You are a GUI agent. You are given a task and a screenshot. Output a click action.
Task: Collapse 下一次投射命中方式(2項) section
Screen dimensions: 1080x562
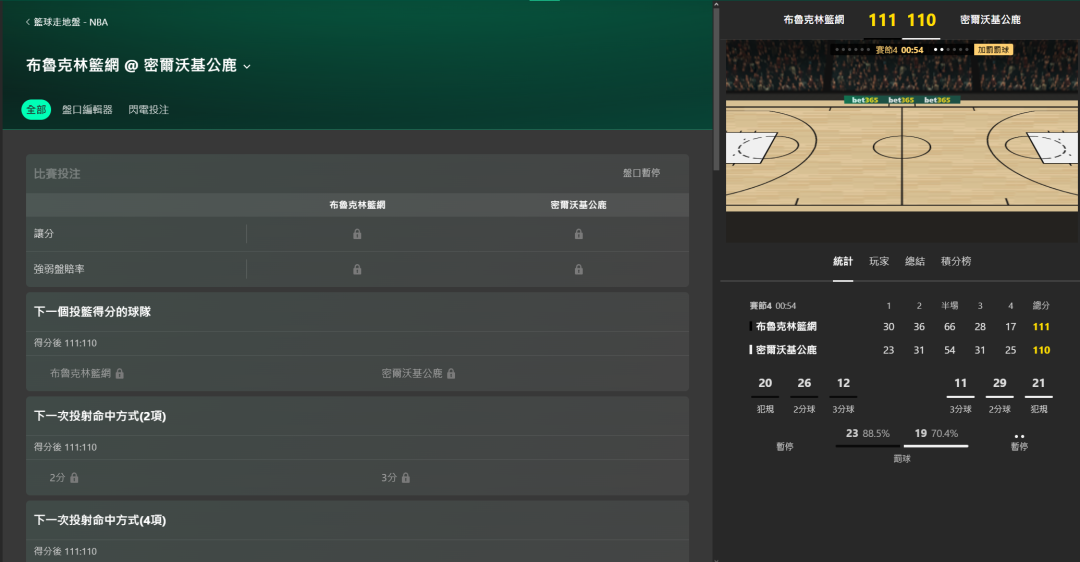pyautogui.click(x=357, y=416)
